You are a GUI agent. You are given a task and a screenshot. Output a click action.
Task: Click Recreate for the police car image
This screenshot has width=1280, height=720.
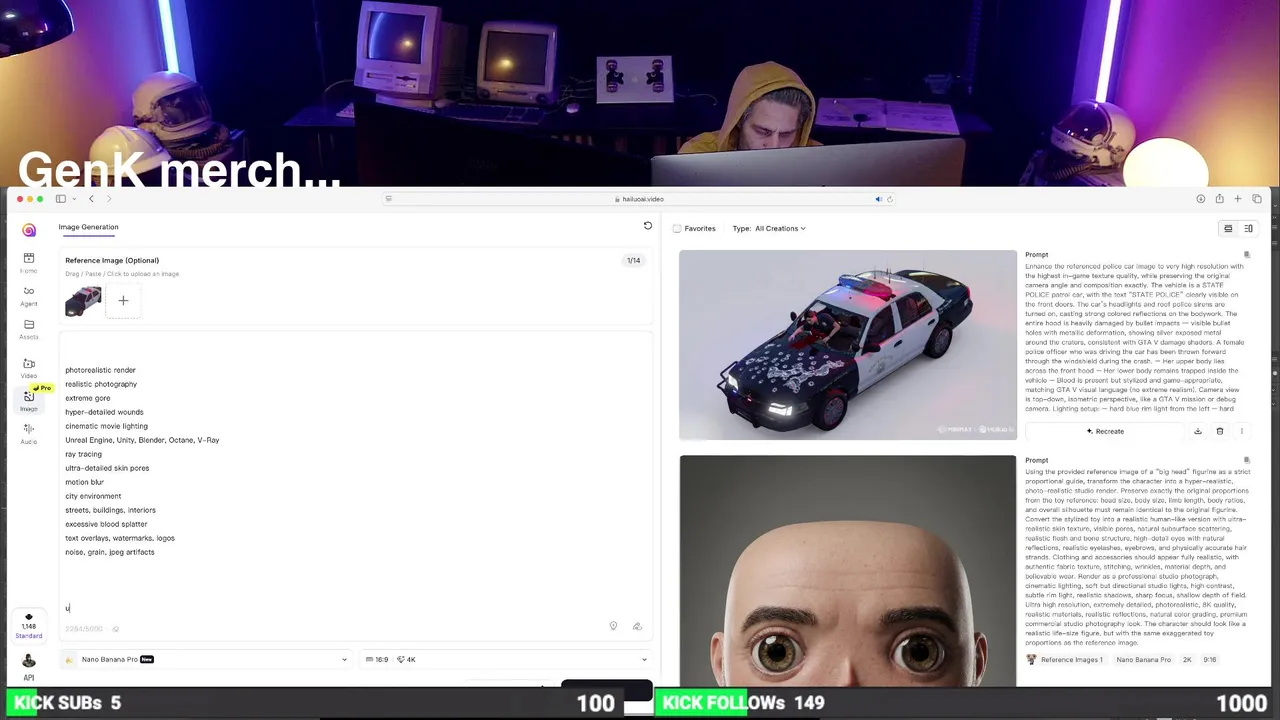click(x=1105, y=431)
